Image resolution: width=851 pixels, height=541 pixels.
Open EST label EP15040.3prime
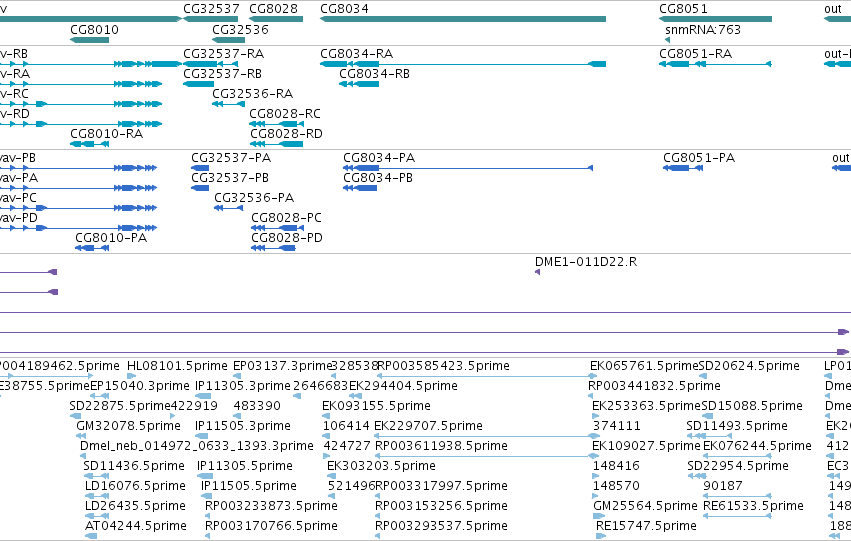tap(139, 386)
